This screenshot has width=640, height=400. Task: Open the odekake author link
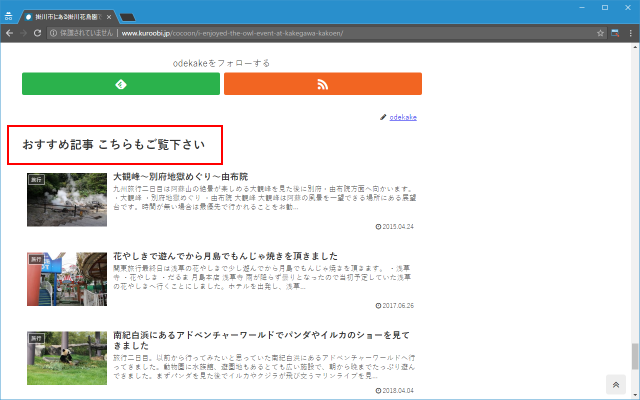403,117
